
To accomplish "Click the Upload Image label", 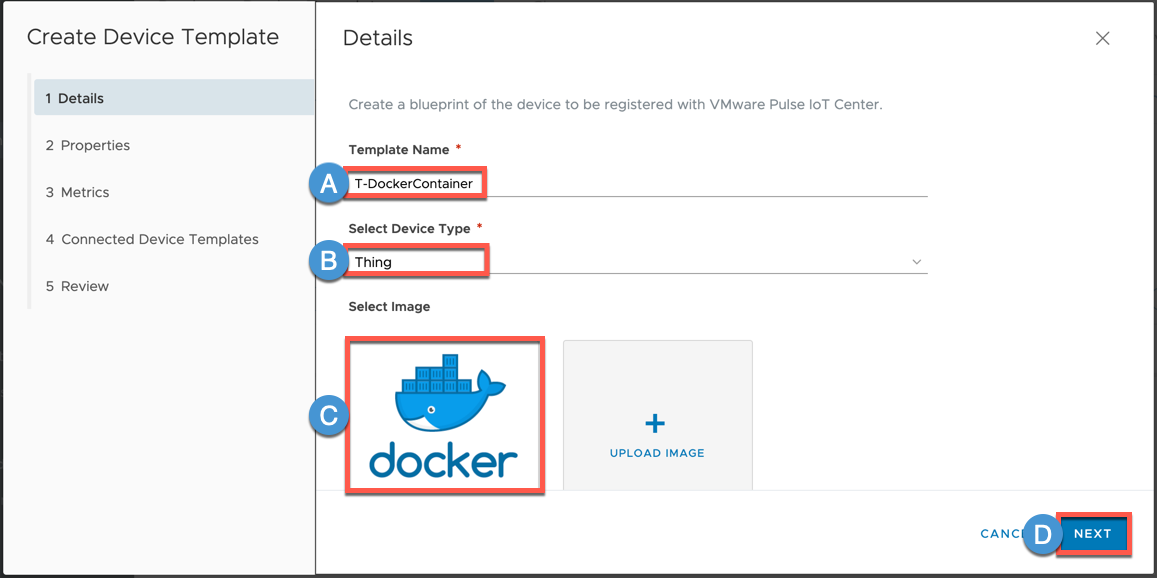I will pyautogui.click(x=657, y=453).
